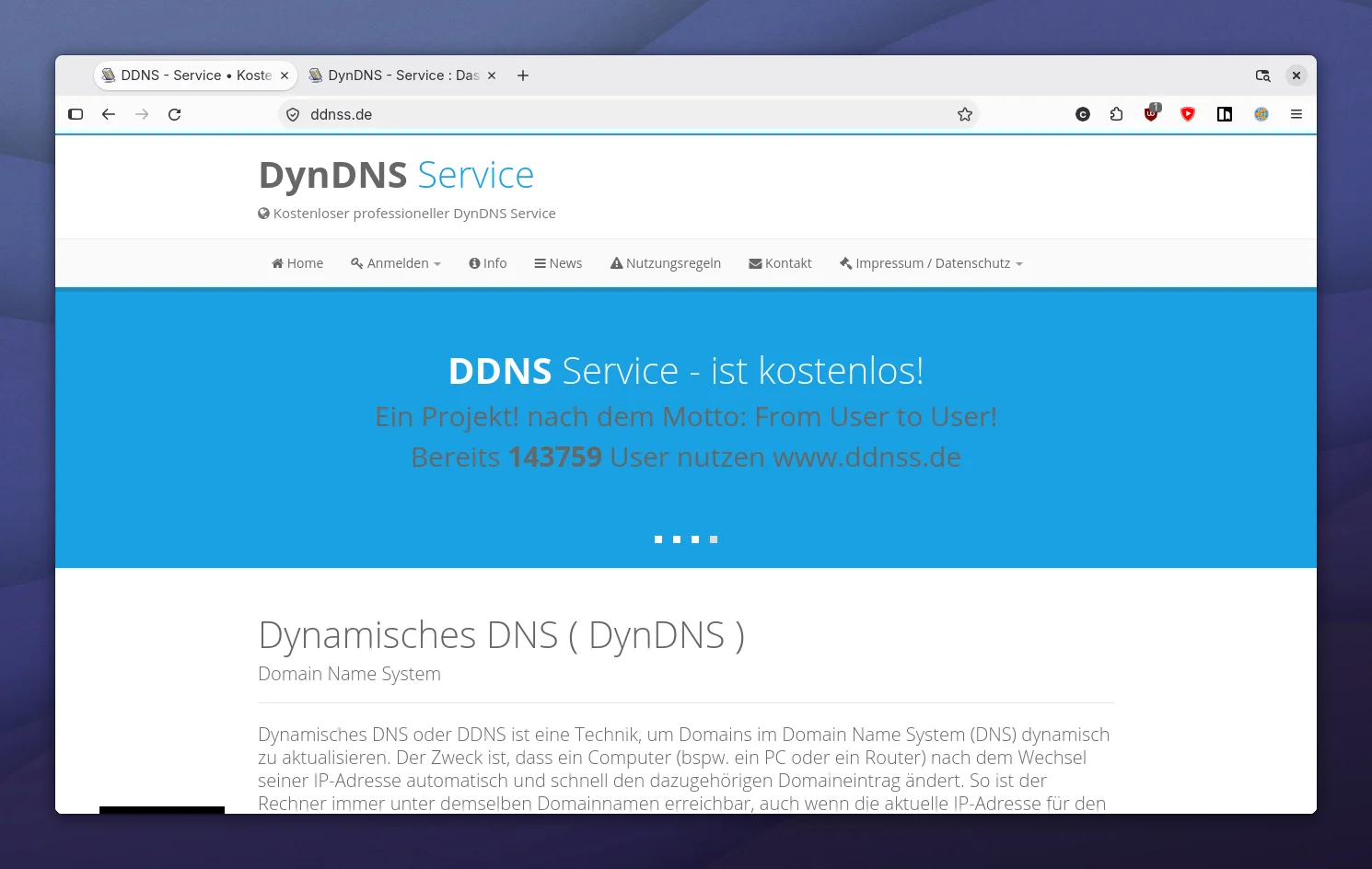Close the 'DynDNS - Service : Das' tab

coord(492,75)
